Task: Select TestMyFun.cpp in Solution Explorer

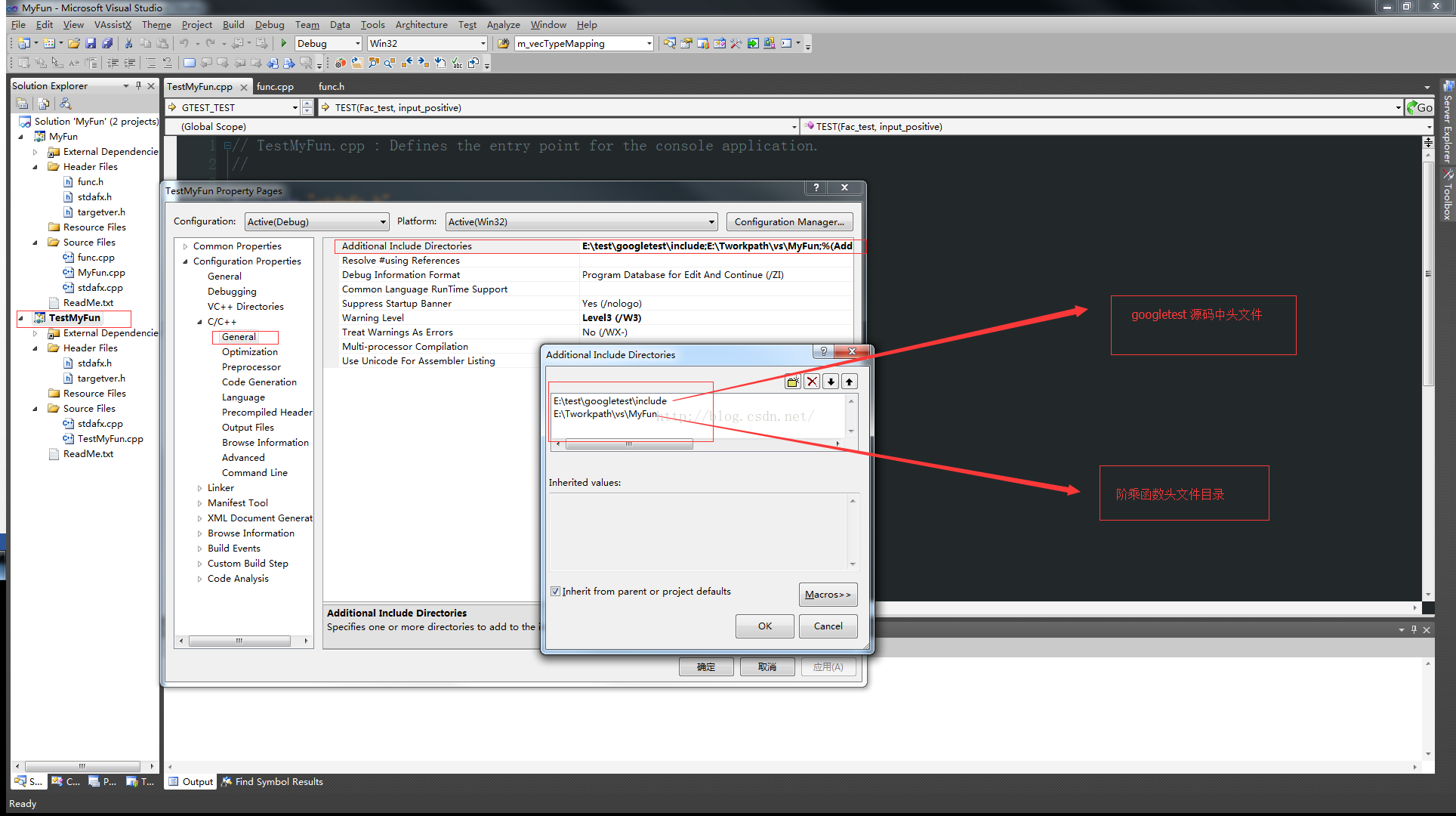Action: [110, 439]
